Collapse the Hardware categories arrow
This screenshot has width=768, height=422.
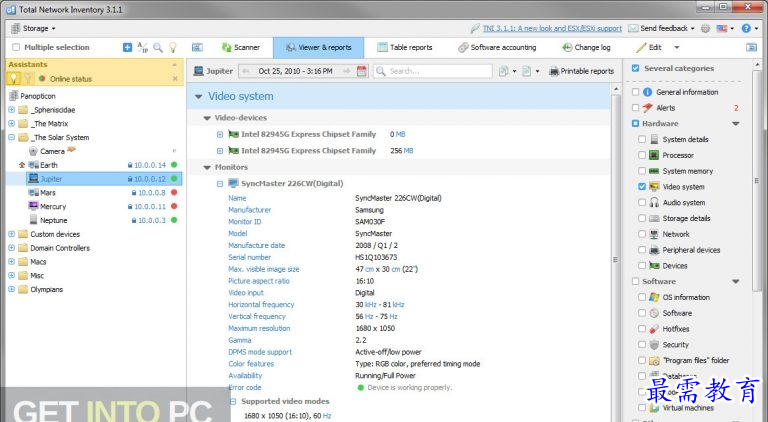click(x=736, y=124)
